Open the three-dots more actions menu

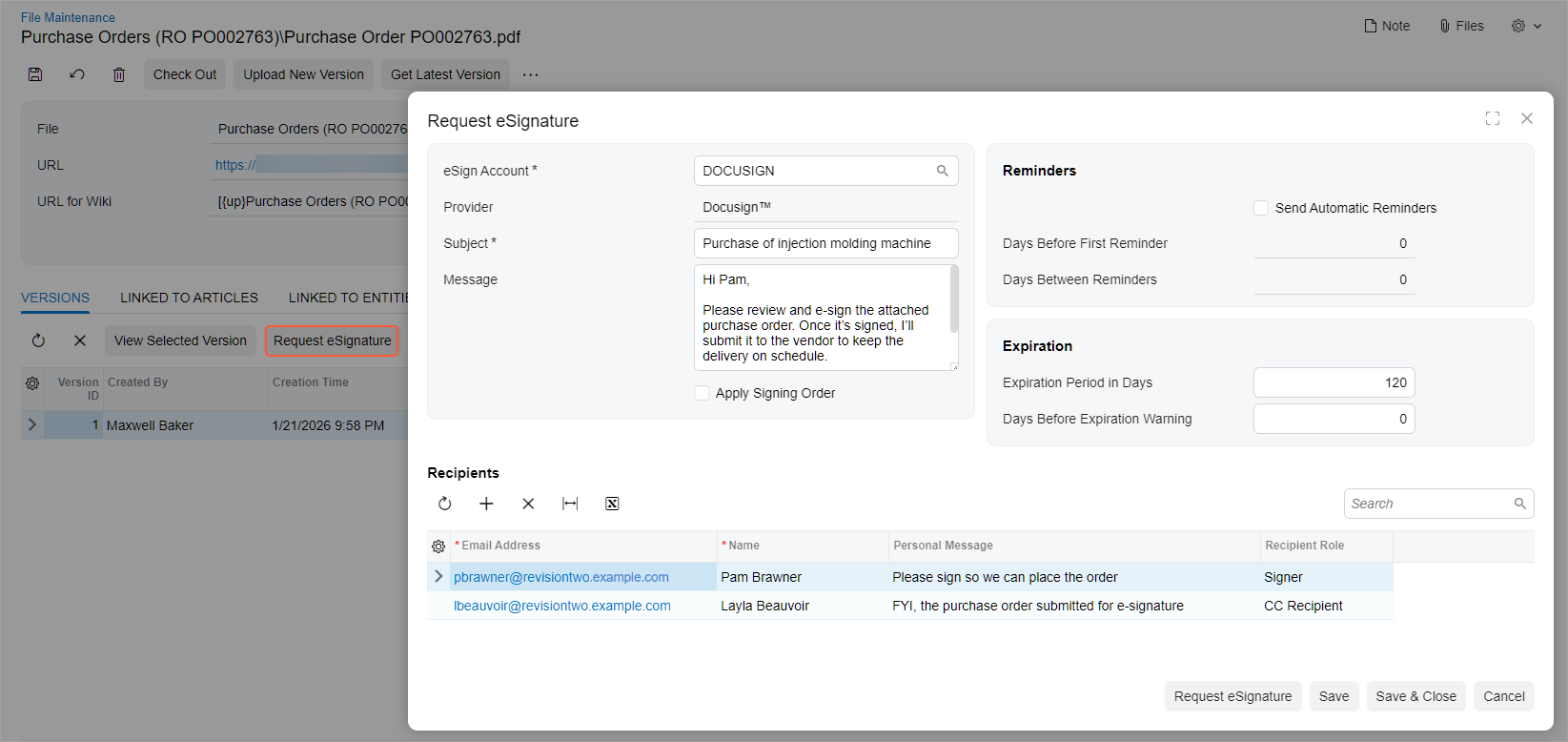[531, 74]
